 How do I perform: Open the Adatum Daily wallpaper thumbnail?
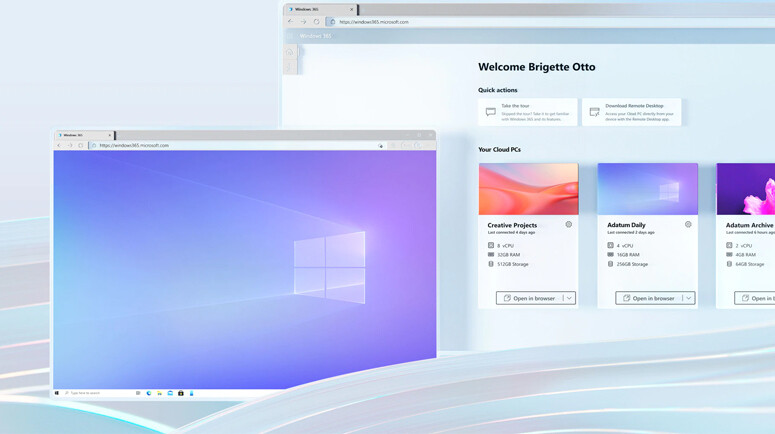pos(647,189)
